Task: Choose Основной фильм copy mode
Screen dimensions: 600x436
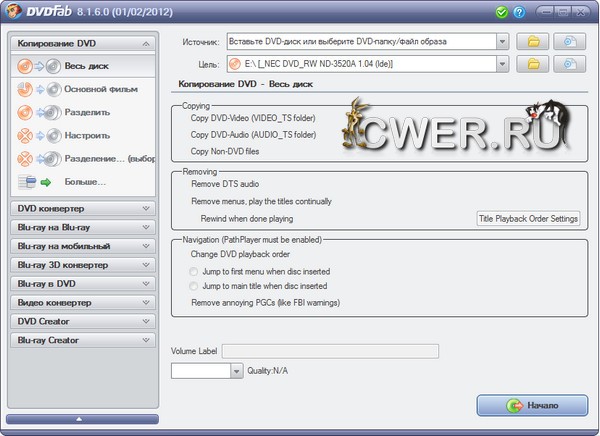Action: pyautogui.click(x=83, y=89)
